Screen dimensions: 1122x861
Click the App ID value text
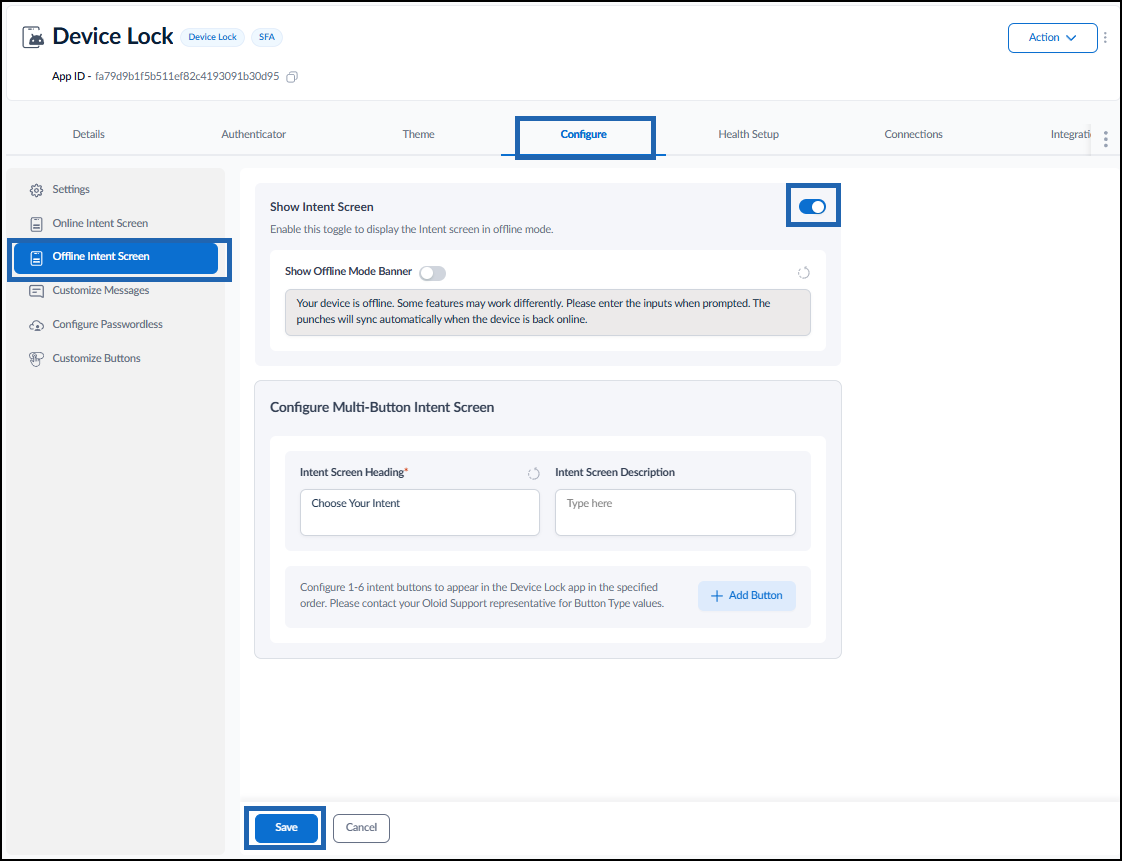(x=187, y=76)
